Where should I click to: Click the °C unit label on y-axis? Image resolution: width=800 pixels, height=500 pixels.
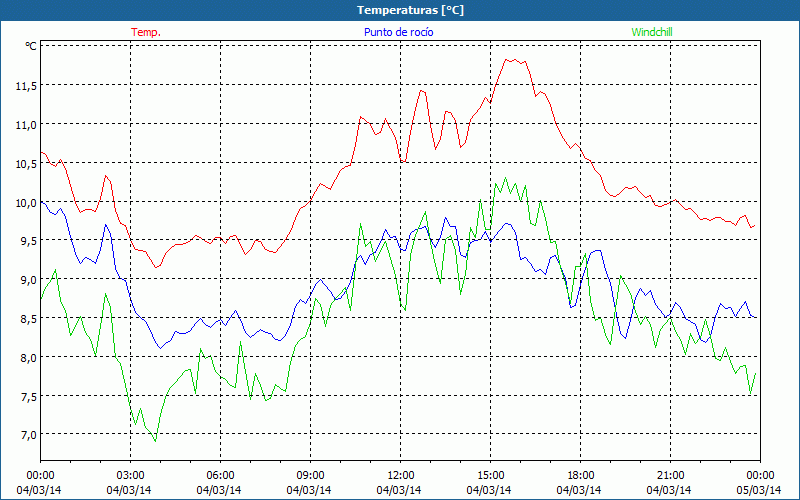tap(30, 46)
